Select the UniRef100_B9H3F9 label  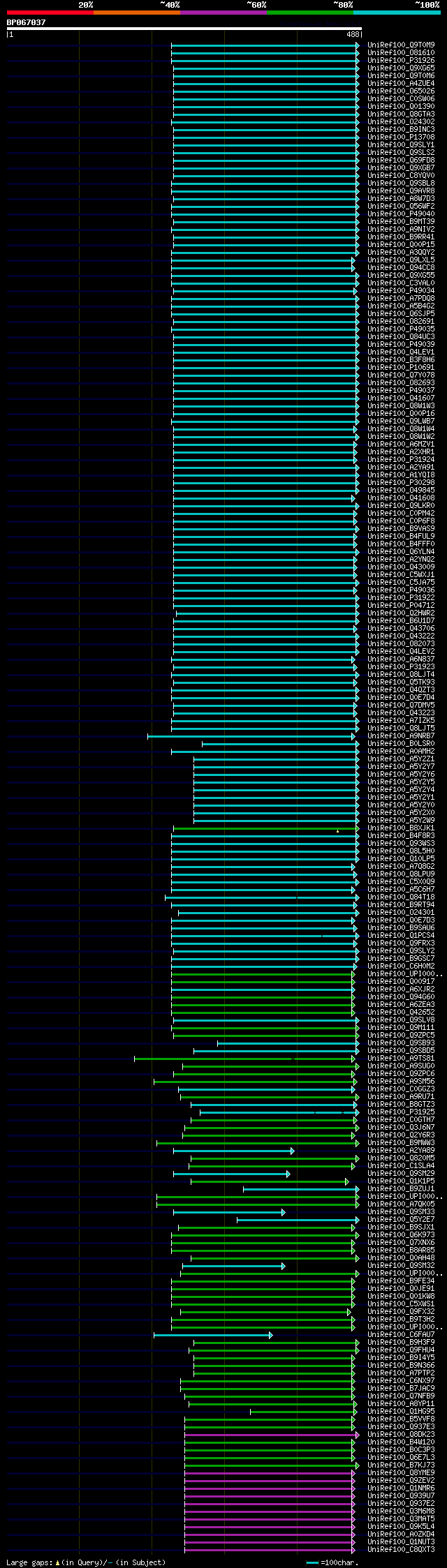tap(401, 1343)
